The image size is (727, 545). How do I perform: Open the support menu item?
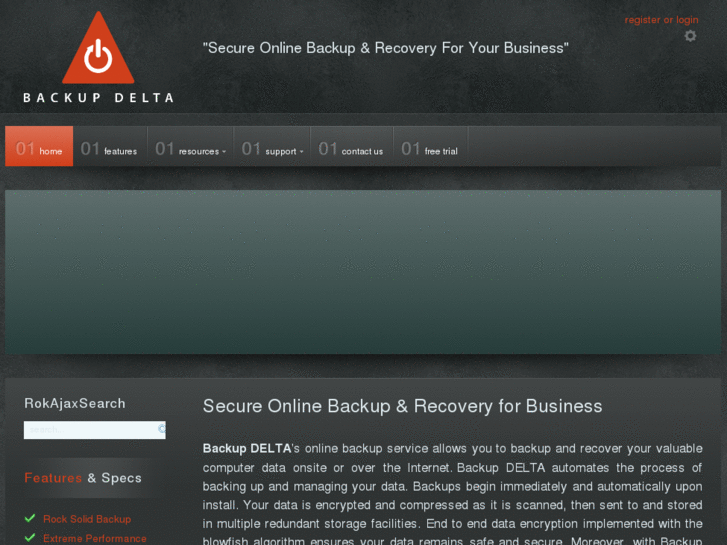pos(272,146)
